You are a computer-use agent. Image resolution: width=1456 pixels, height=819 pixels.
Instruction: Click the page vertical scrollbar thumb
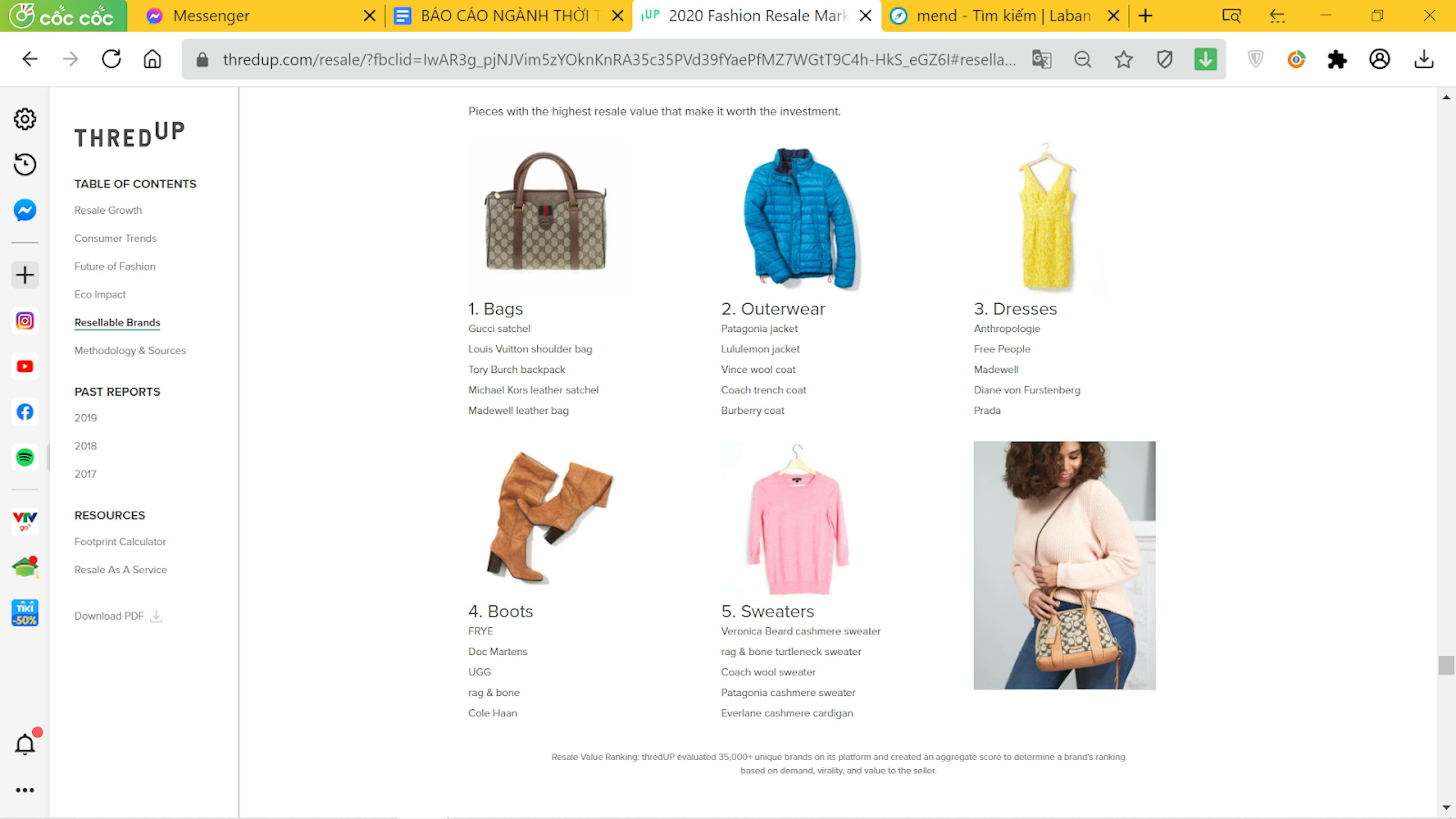click(x=1446, y=665)
